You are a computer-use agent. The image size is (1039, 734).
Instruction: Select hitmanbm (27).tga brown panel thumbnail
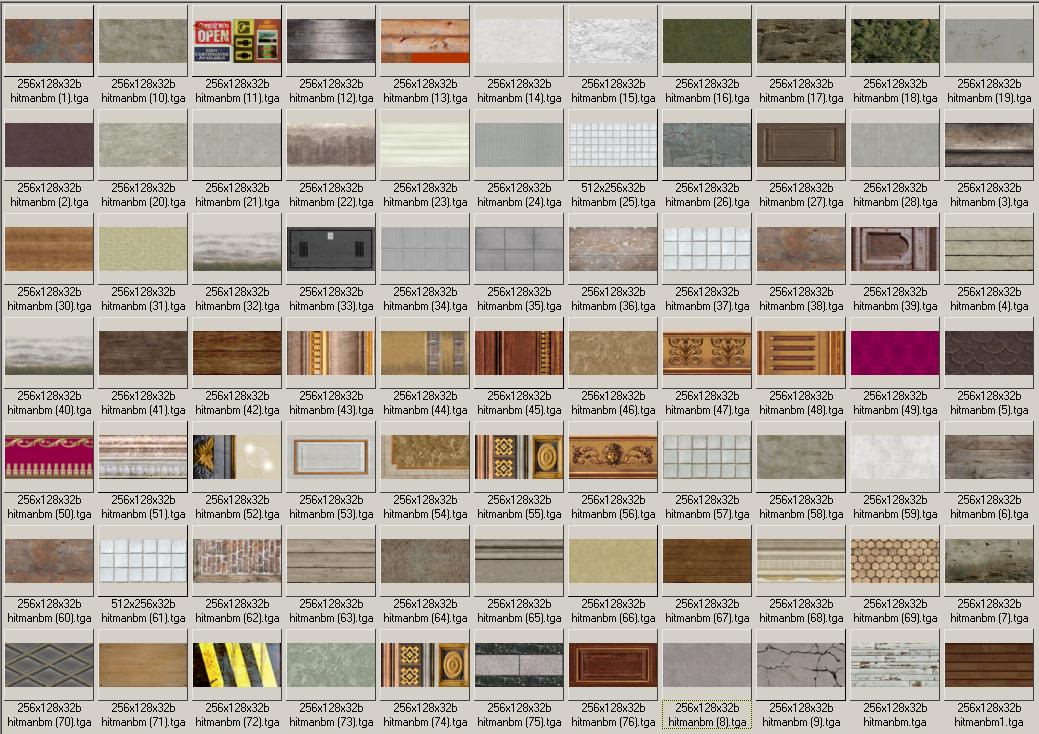pos(801,145)
